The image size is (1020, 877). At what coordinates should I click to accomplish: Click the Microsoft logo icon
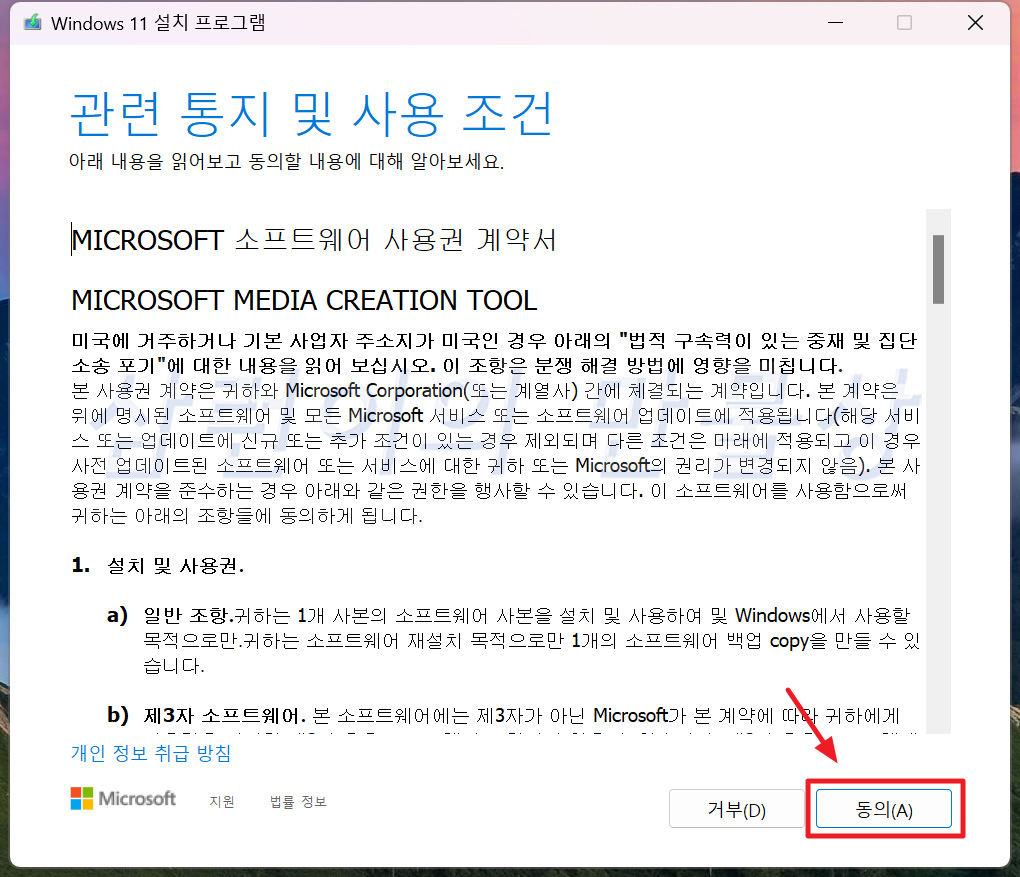[x=82, y=798]
